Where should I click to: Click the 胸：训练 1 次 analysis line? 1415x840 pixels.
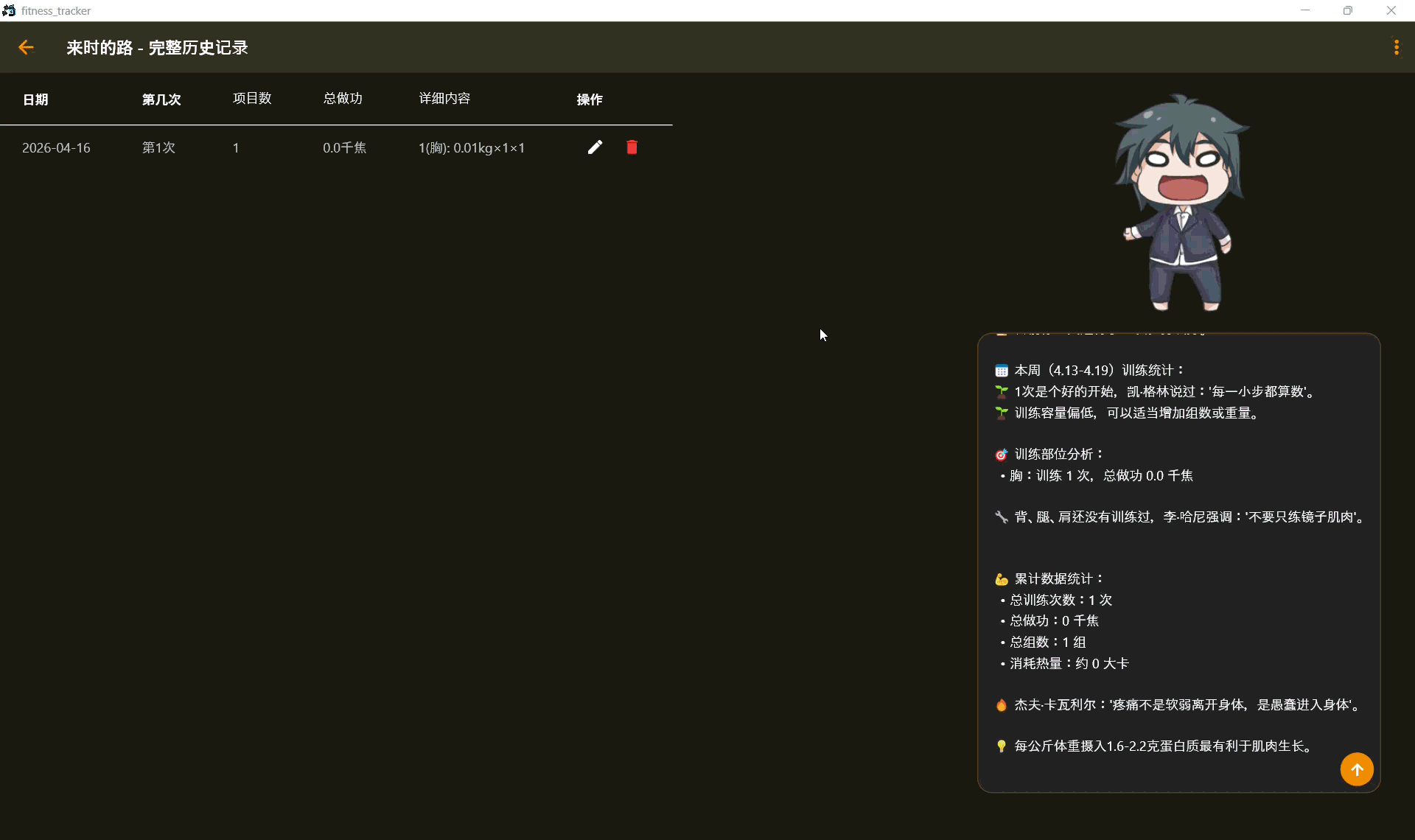(x=1097, y=475)
